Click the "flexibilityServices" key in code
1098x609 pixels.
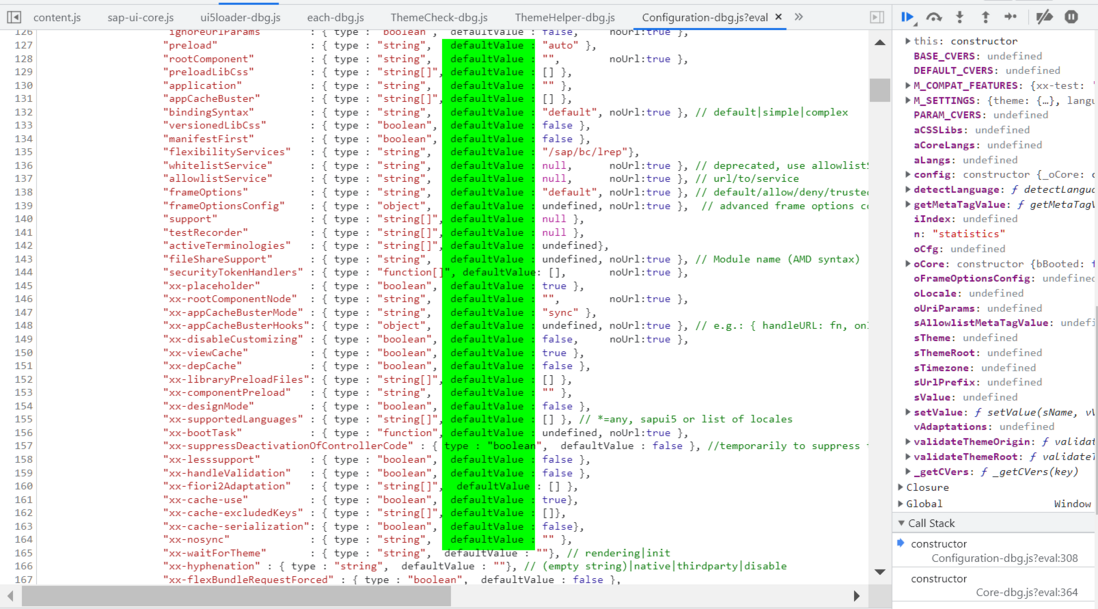[x=227, y=152]
